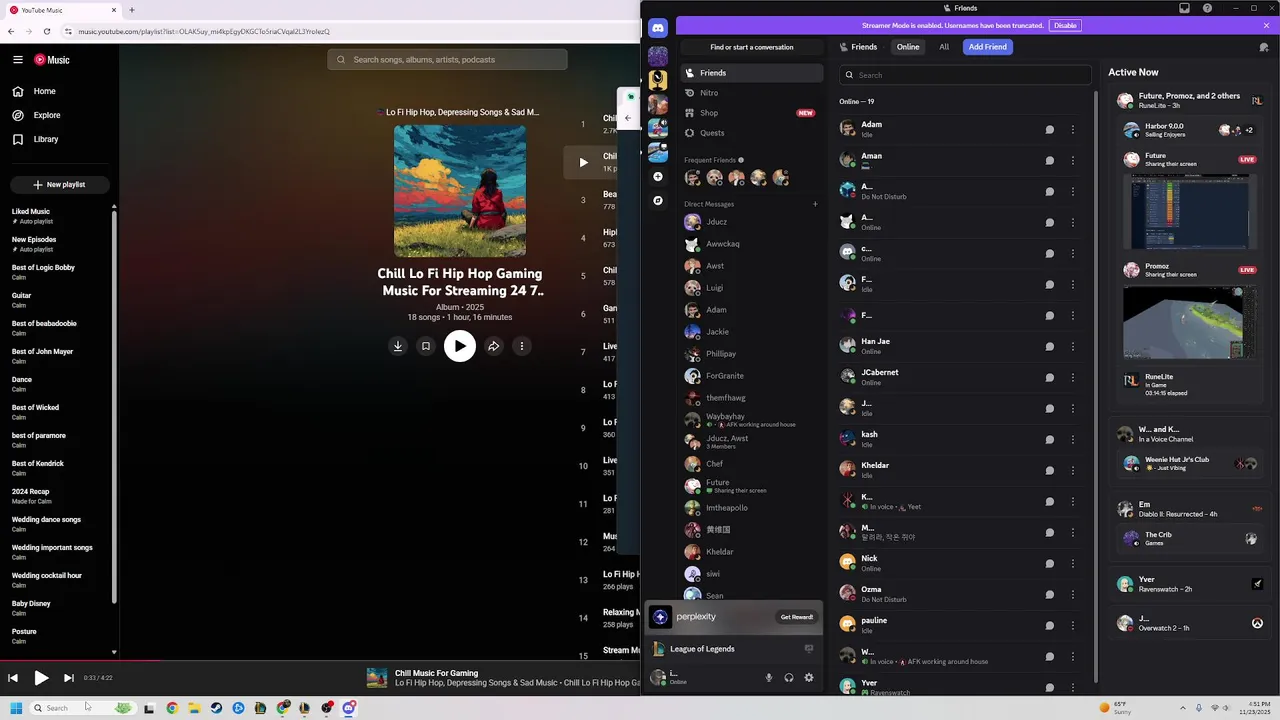Open the new group DM icon top right

[1264, 47]
